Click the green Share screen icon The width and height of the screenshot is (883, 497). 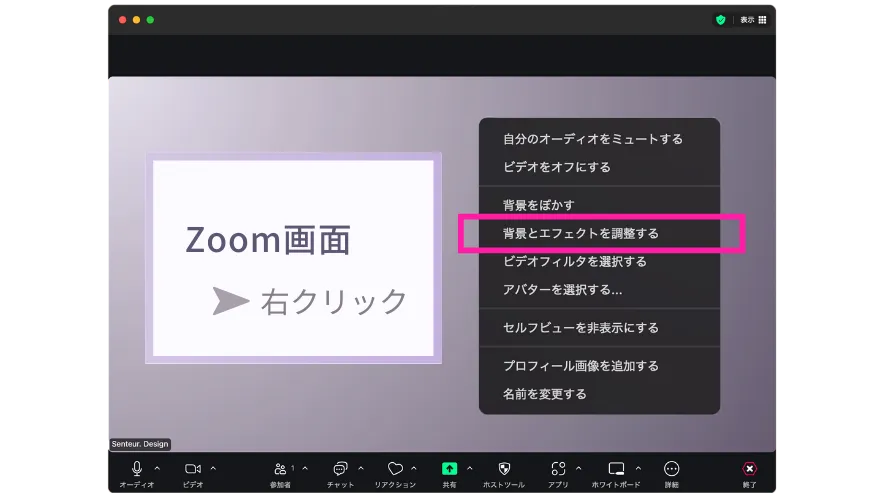(x=449, y=468)
